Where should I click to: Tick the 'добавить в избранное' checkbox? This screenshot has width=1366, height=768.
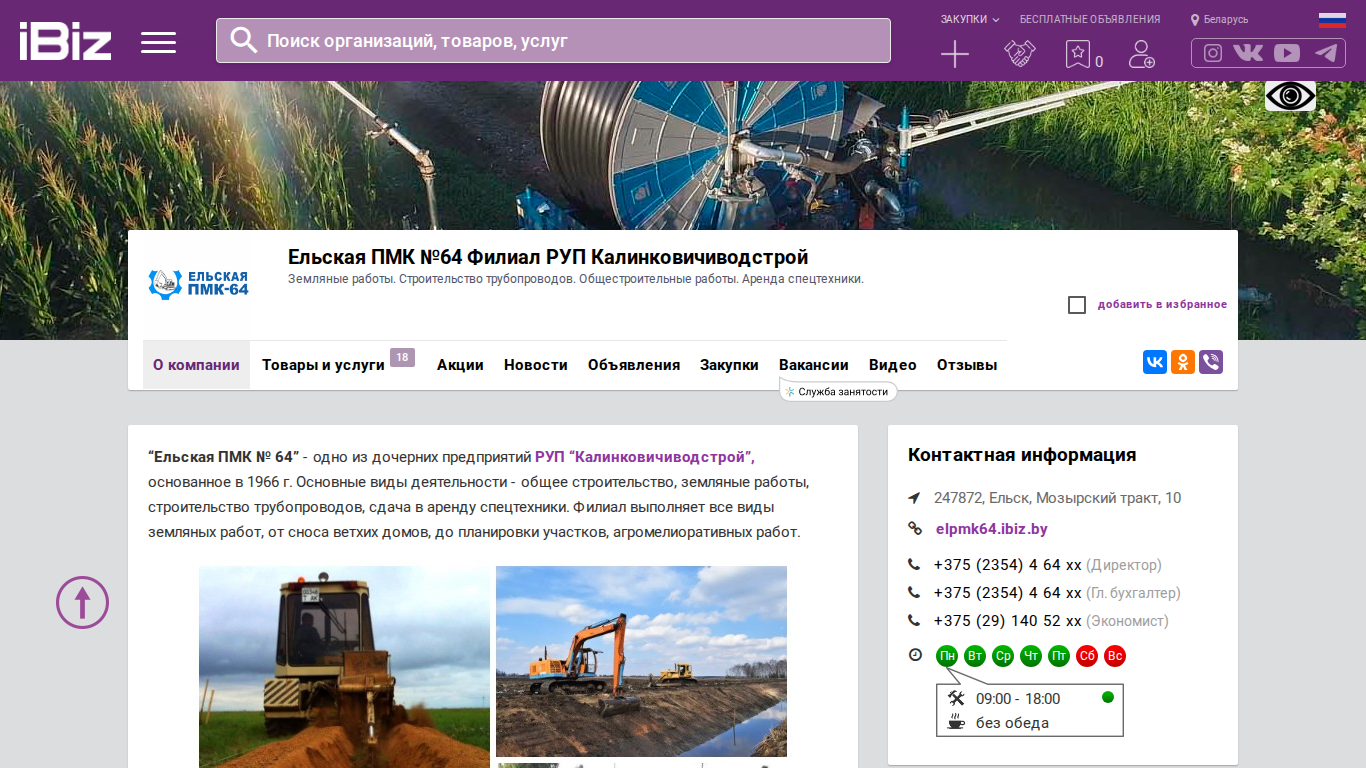tap(1077, 305)
